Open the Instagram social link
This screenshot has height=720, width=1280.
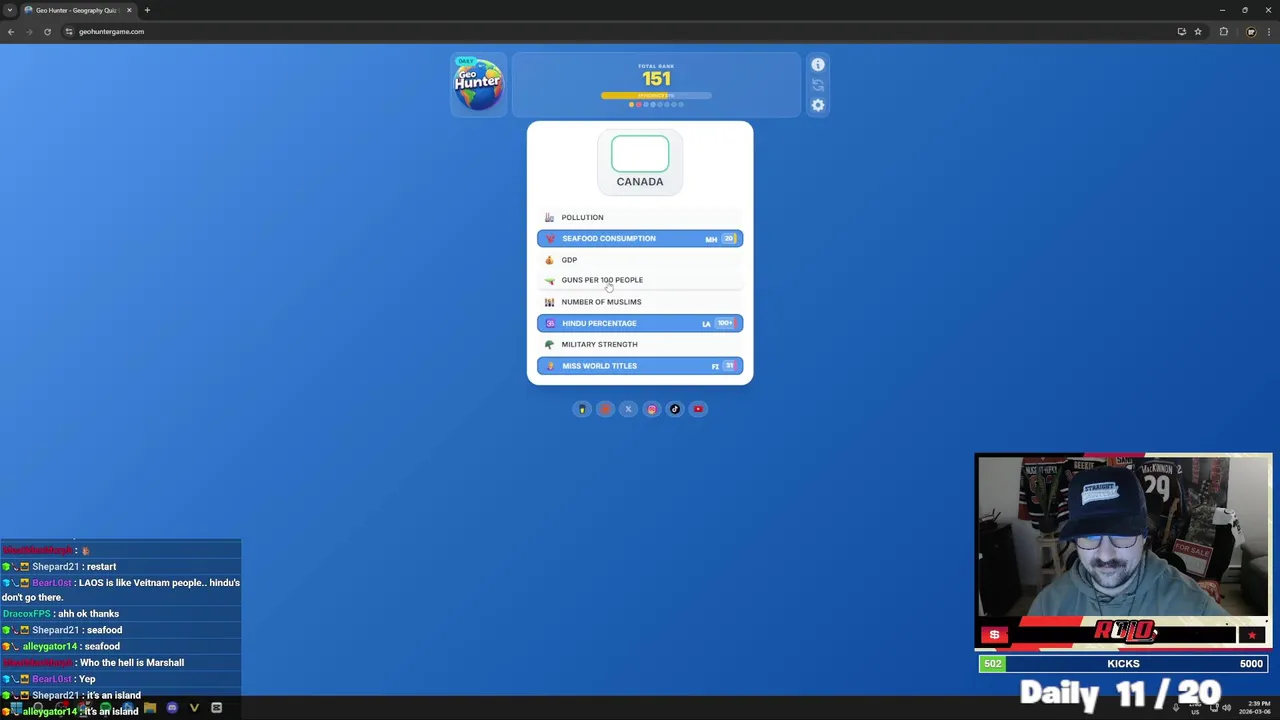(x=652, y=409)
